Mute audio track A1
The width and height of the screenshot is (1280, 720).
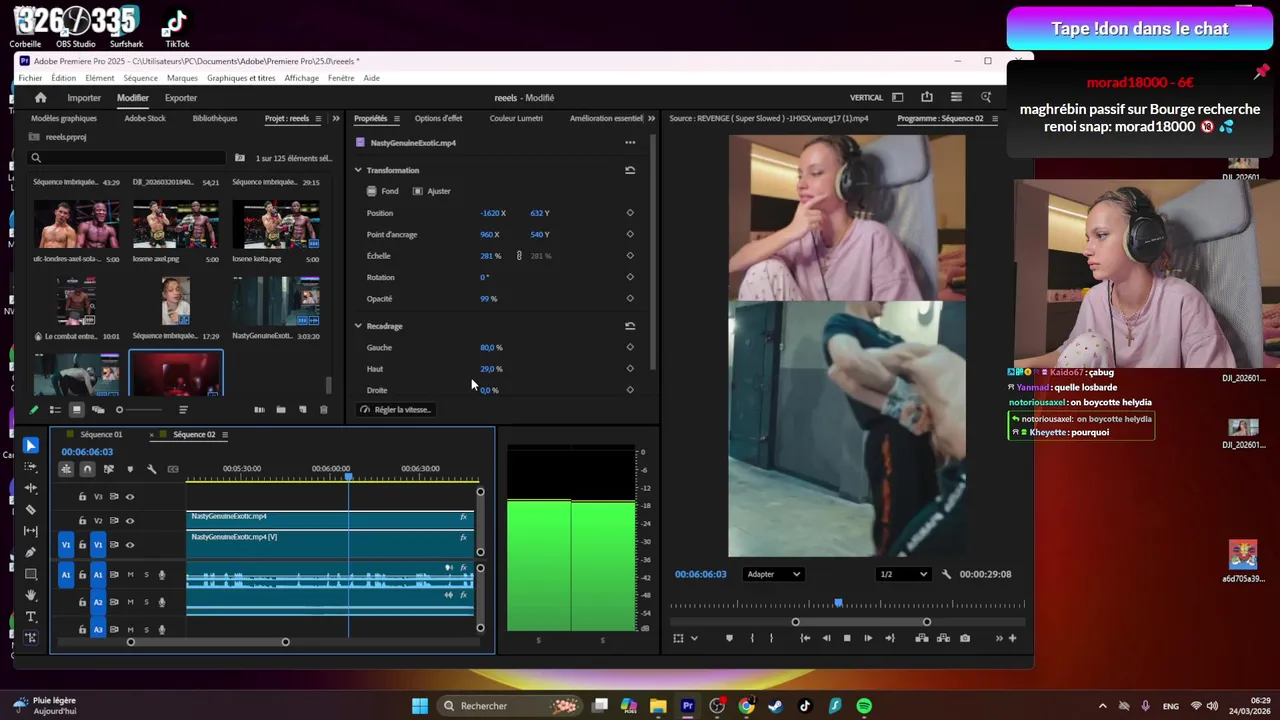pyautogui.click(x=130, y=575)
